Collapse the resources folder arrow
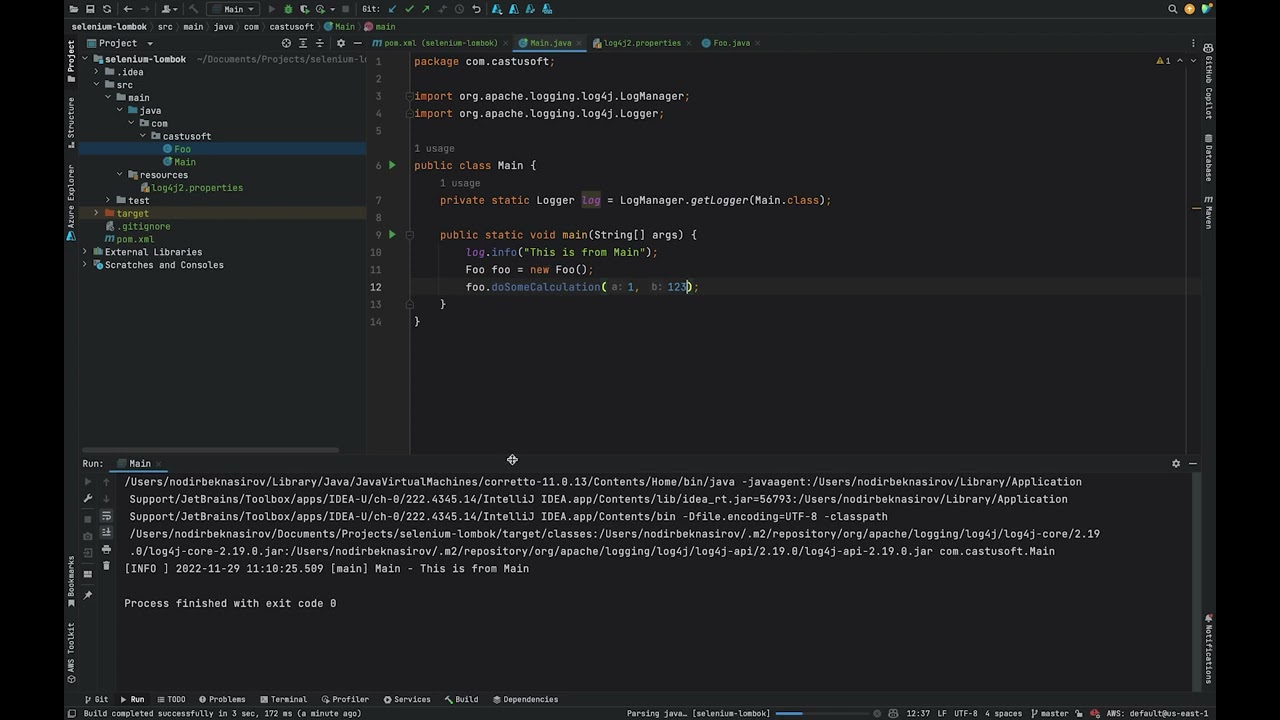 (x=120, y=175)
